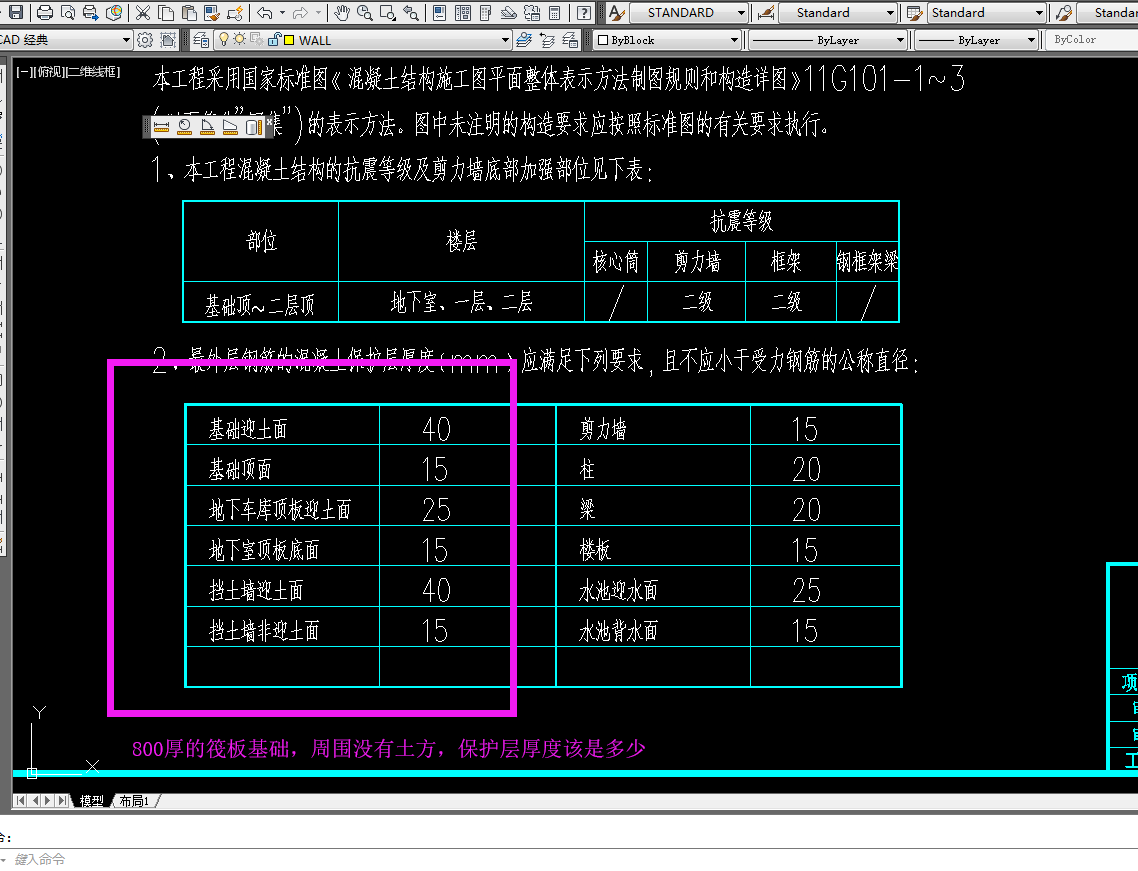Viewport: 1138px width, 871px height.
Task: Open Layer States Manager icon
Action: point(570,40)
